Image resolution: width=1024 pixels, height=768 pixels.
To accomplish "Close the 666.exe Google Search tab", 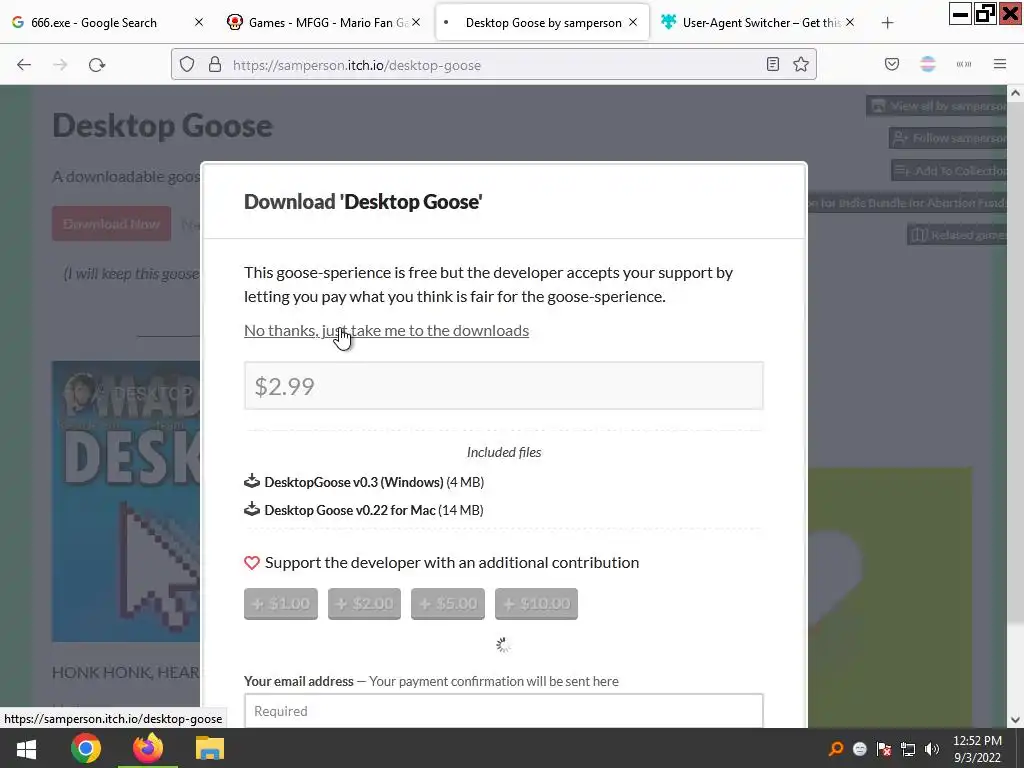I will 199,22.
